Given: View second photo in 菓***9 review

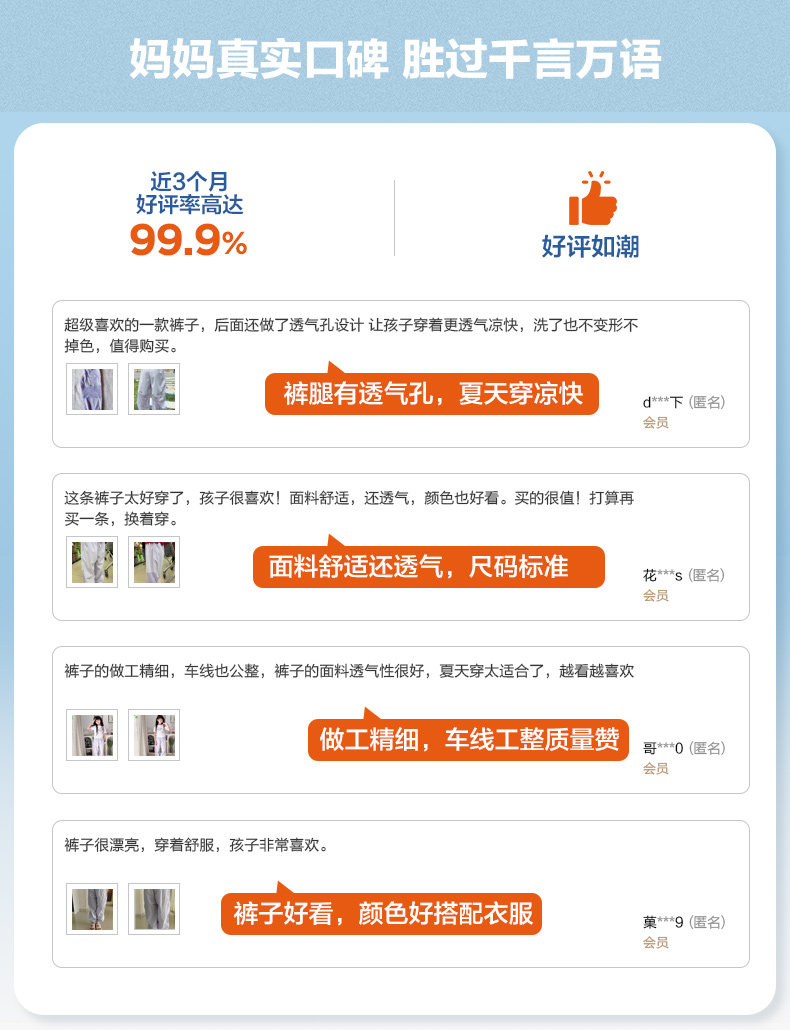Looking at the screenshot, I should coord(154,908).
